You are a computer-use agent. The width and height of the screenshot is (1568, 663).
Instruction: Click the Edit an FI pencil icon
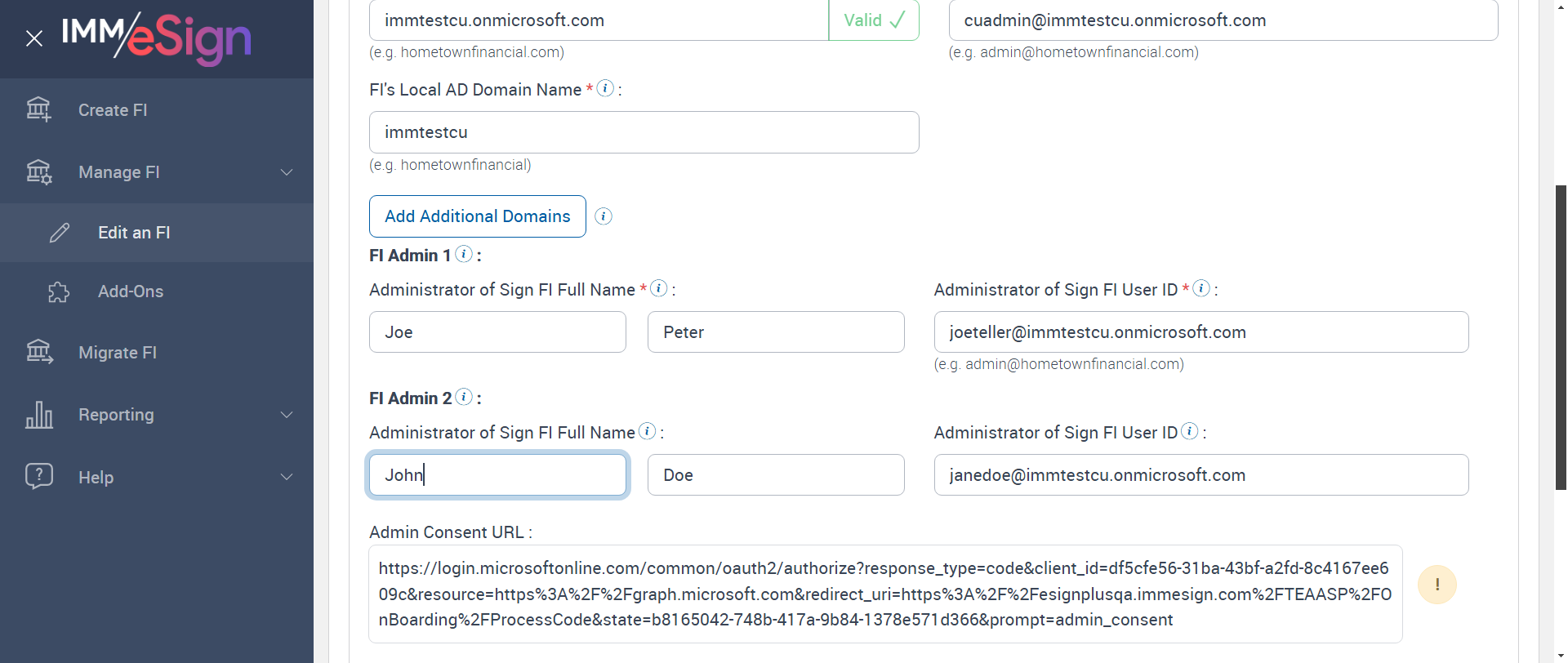coord(60,233)
